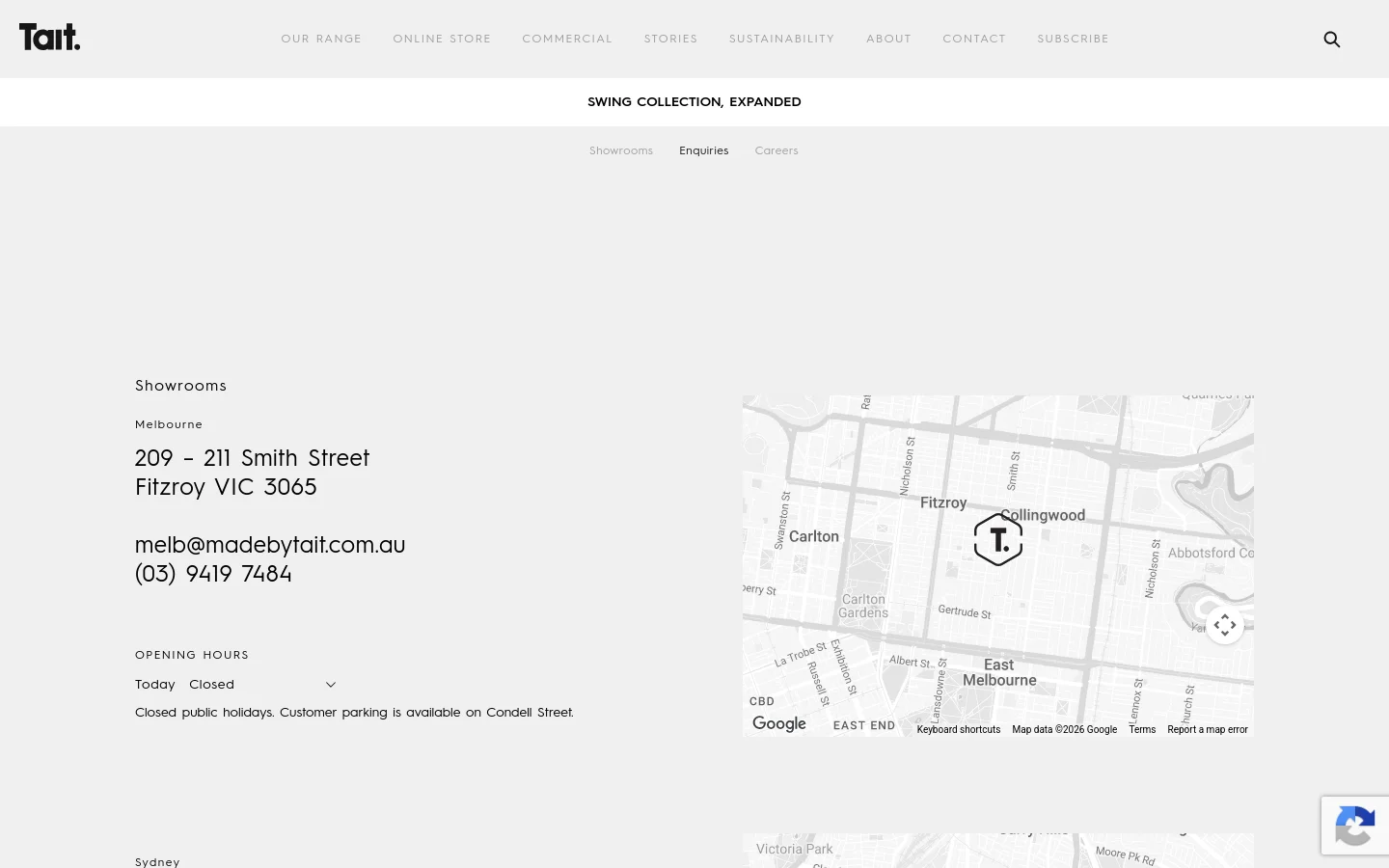
Task: Open the Contact menu item
Action: tap(974, 39)
